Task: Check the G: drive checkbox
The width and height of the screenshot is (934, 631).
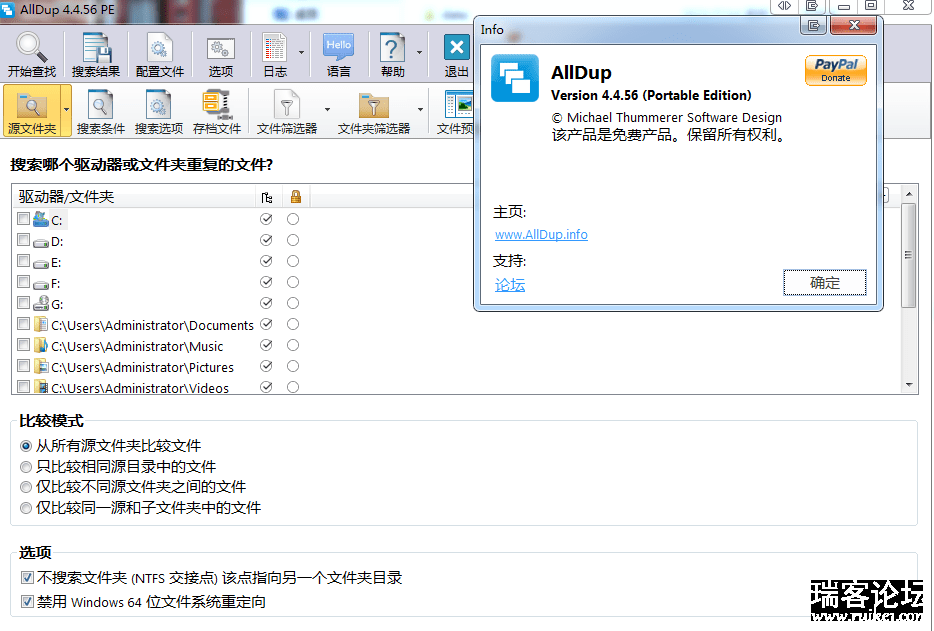Action: point(23,303)
